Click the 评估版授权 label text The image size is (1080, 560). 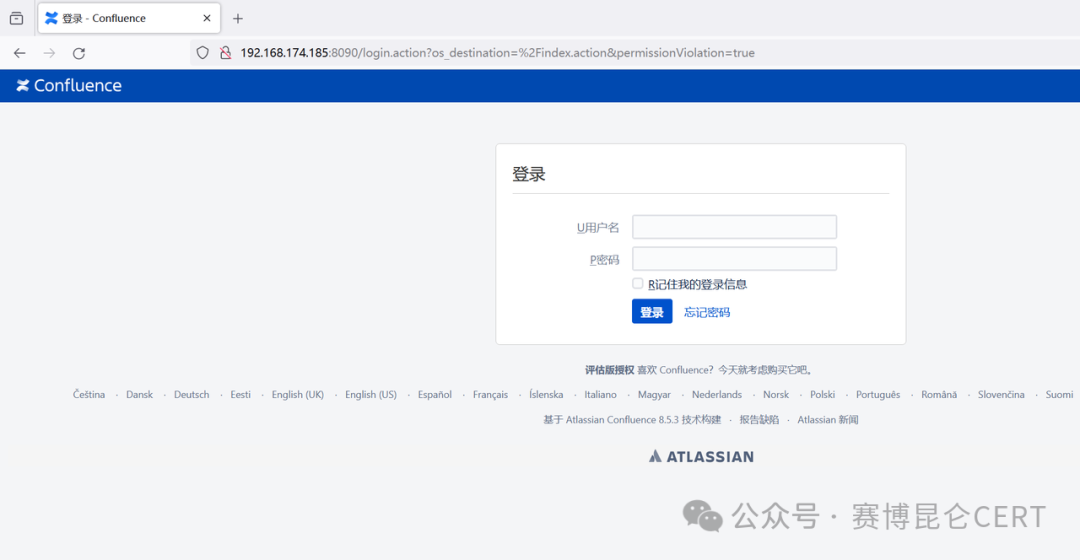610,370
